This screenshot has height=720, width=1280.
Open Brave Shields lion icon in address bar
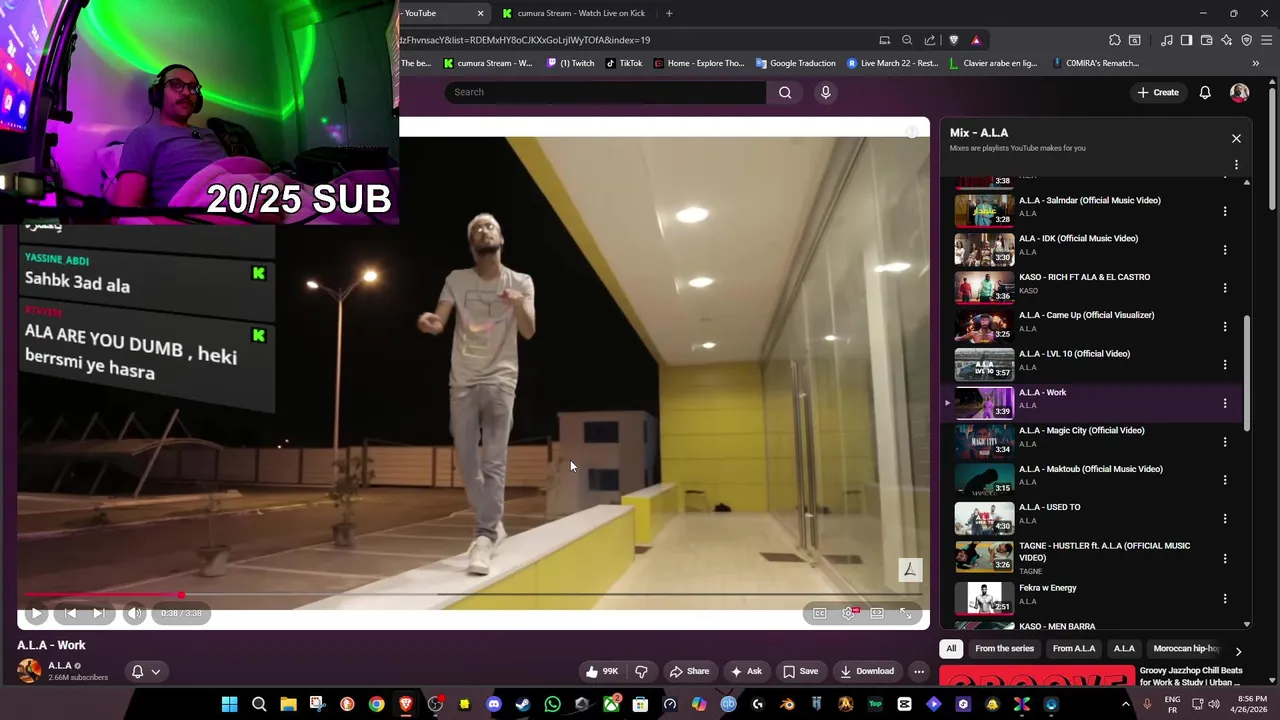[953, 40]
